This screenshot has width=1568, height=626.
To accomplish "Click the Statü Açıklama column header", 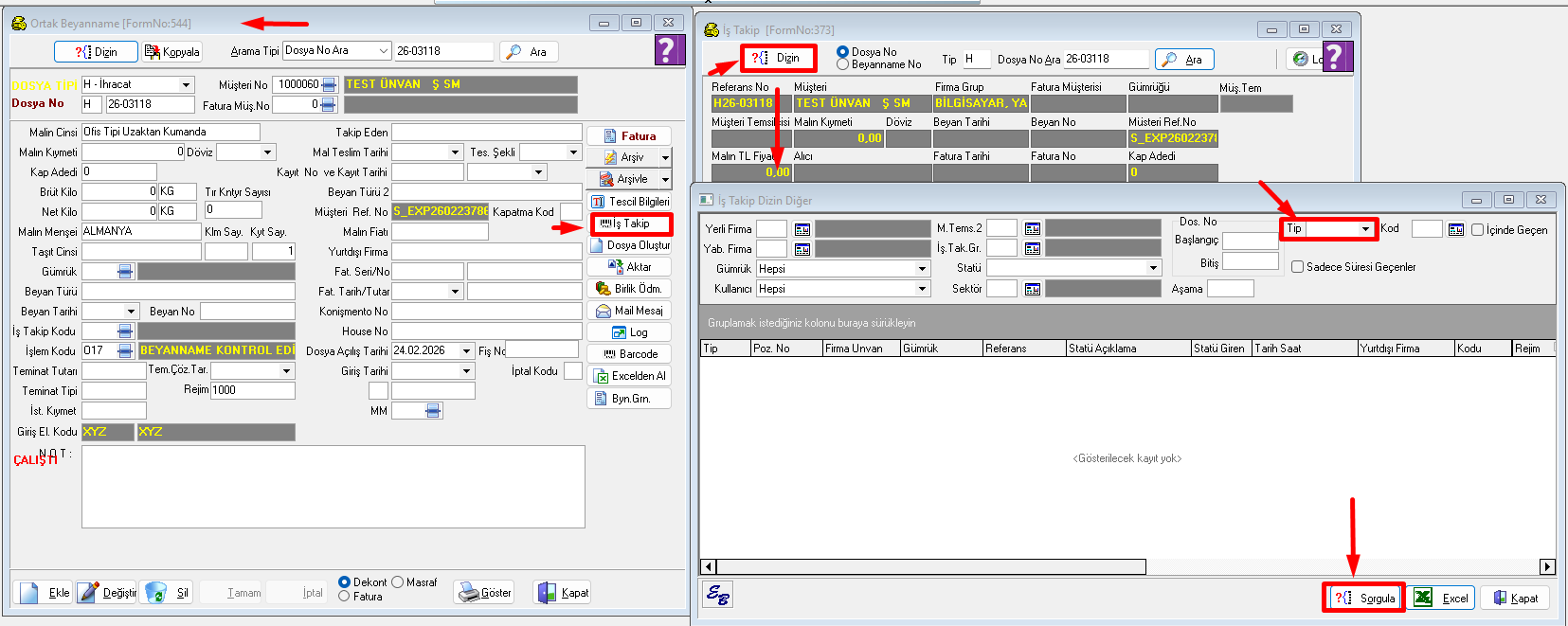I will (x=1127, y=349).
